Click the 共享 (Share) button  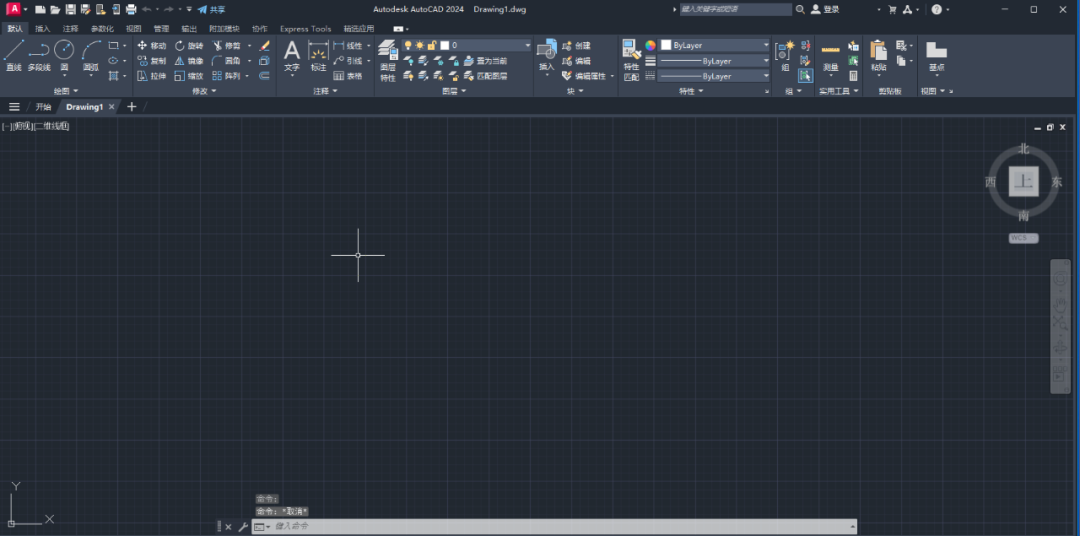coord(211,9)
